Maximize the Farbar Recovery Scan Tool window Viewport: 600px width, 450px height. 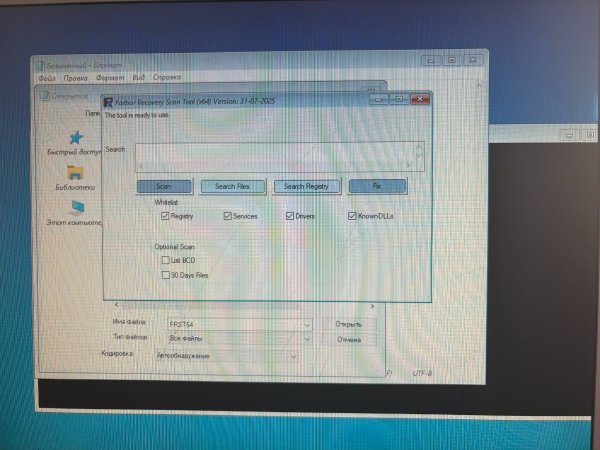(x=399, y=99)
